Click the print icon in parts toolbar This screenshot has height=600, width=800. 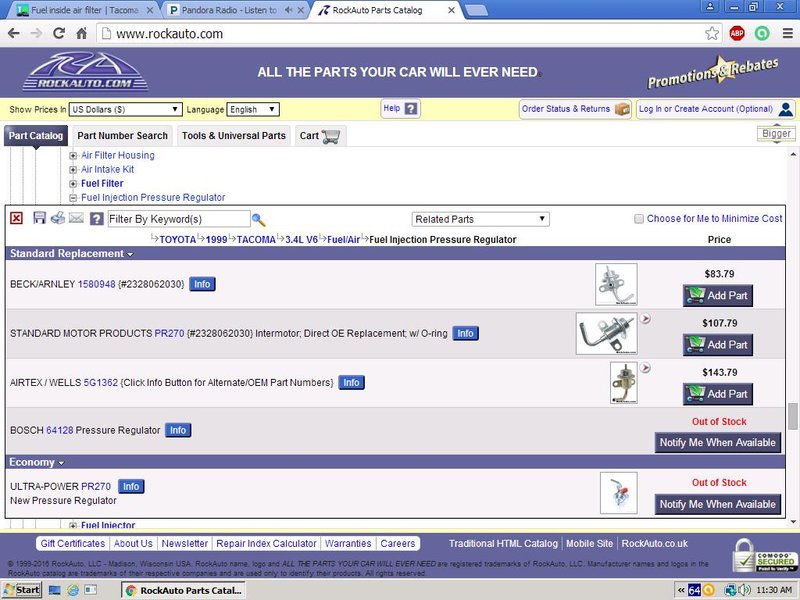58,218
